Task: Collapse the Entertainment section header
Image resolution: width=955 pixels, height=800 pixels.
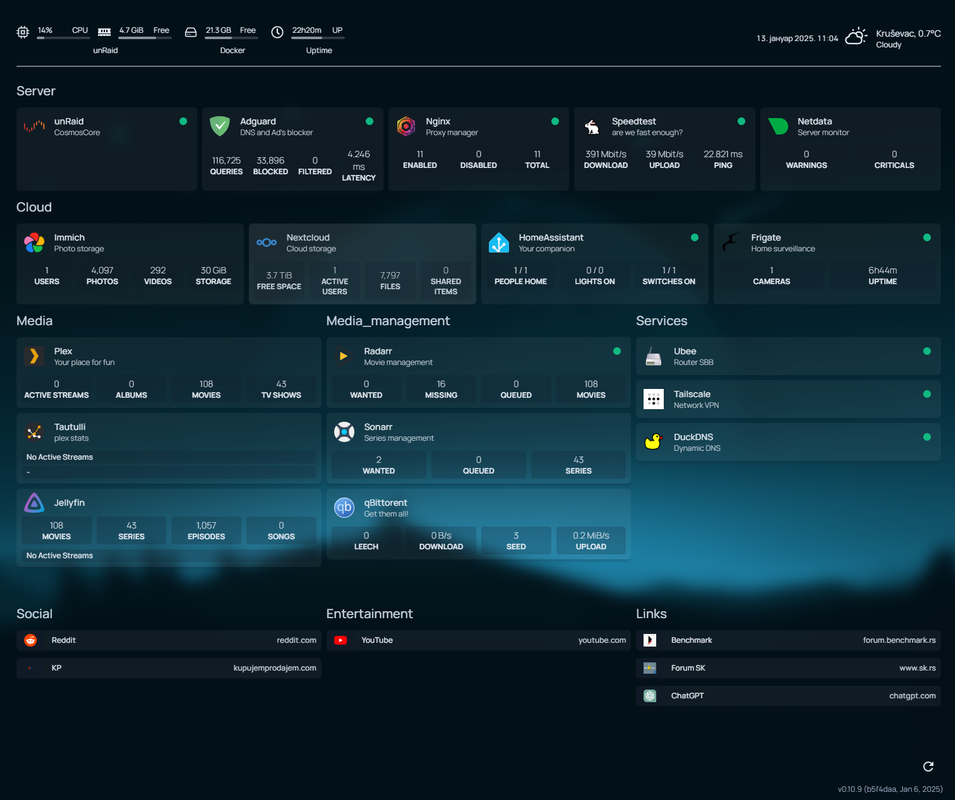Action: click(369, 614)
